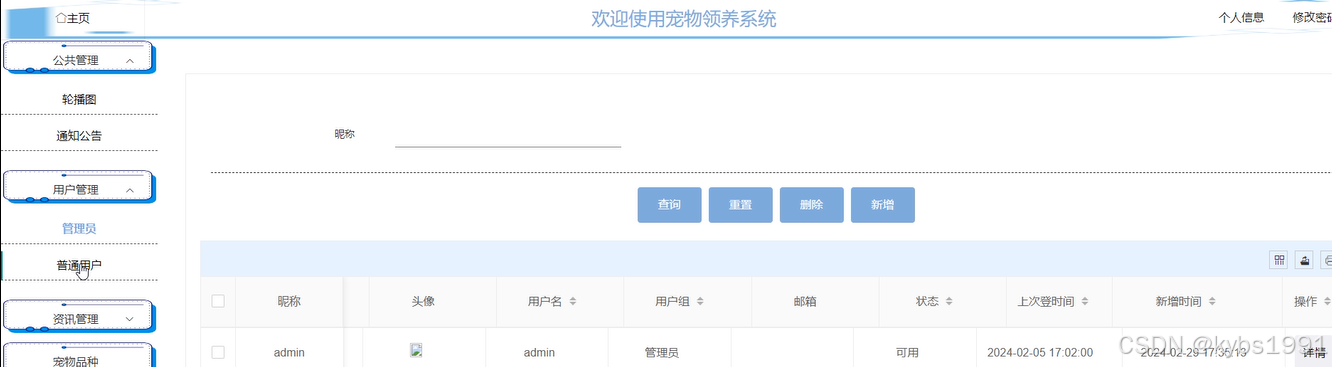Viewport: 1332px width, 367px height.
Task: Open 轮播图 in the sidebar
Action: (x=79, y=100)
